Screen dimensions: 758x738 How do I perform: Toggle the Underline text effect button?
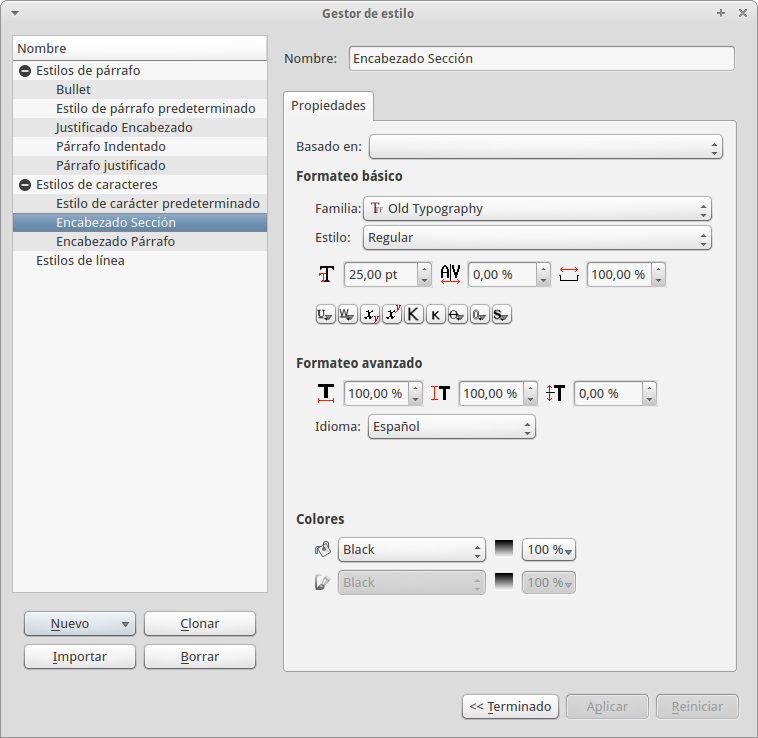tap(325, 315)
